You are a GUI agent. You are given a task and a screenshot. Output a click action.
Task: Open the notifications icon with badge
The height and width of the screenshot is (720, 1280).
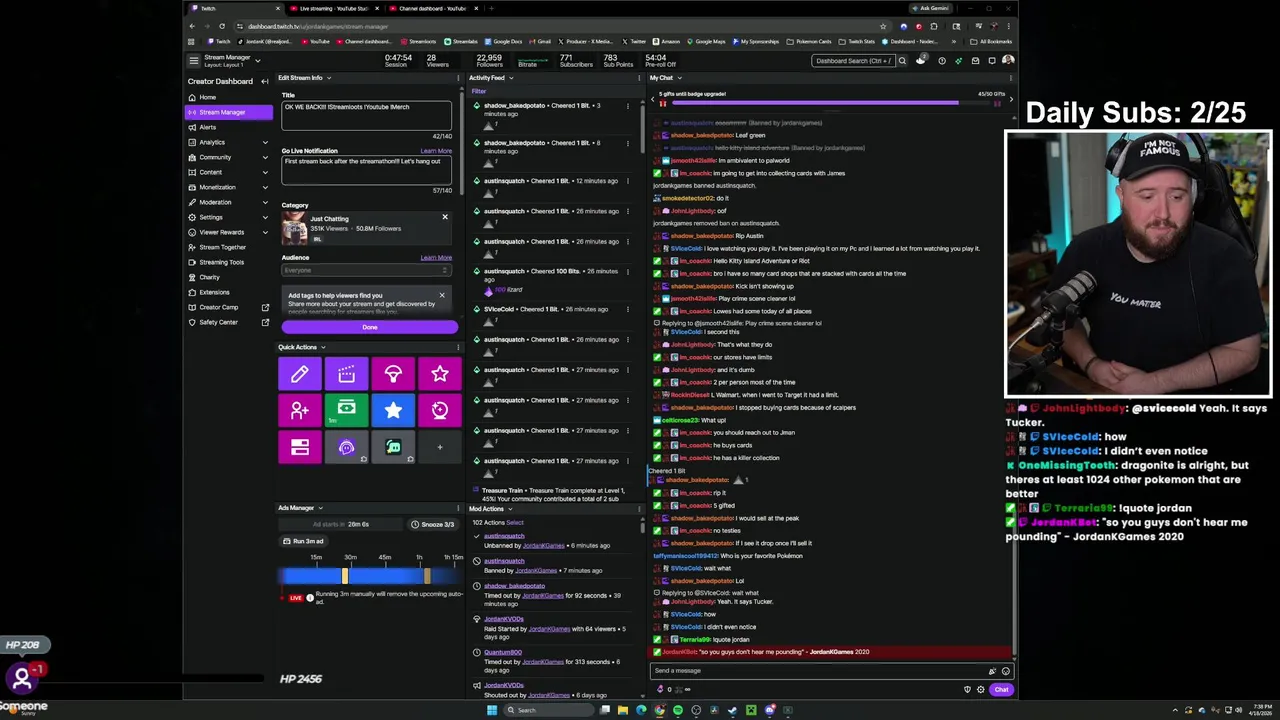click(921, 60)
